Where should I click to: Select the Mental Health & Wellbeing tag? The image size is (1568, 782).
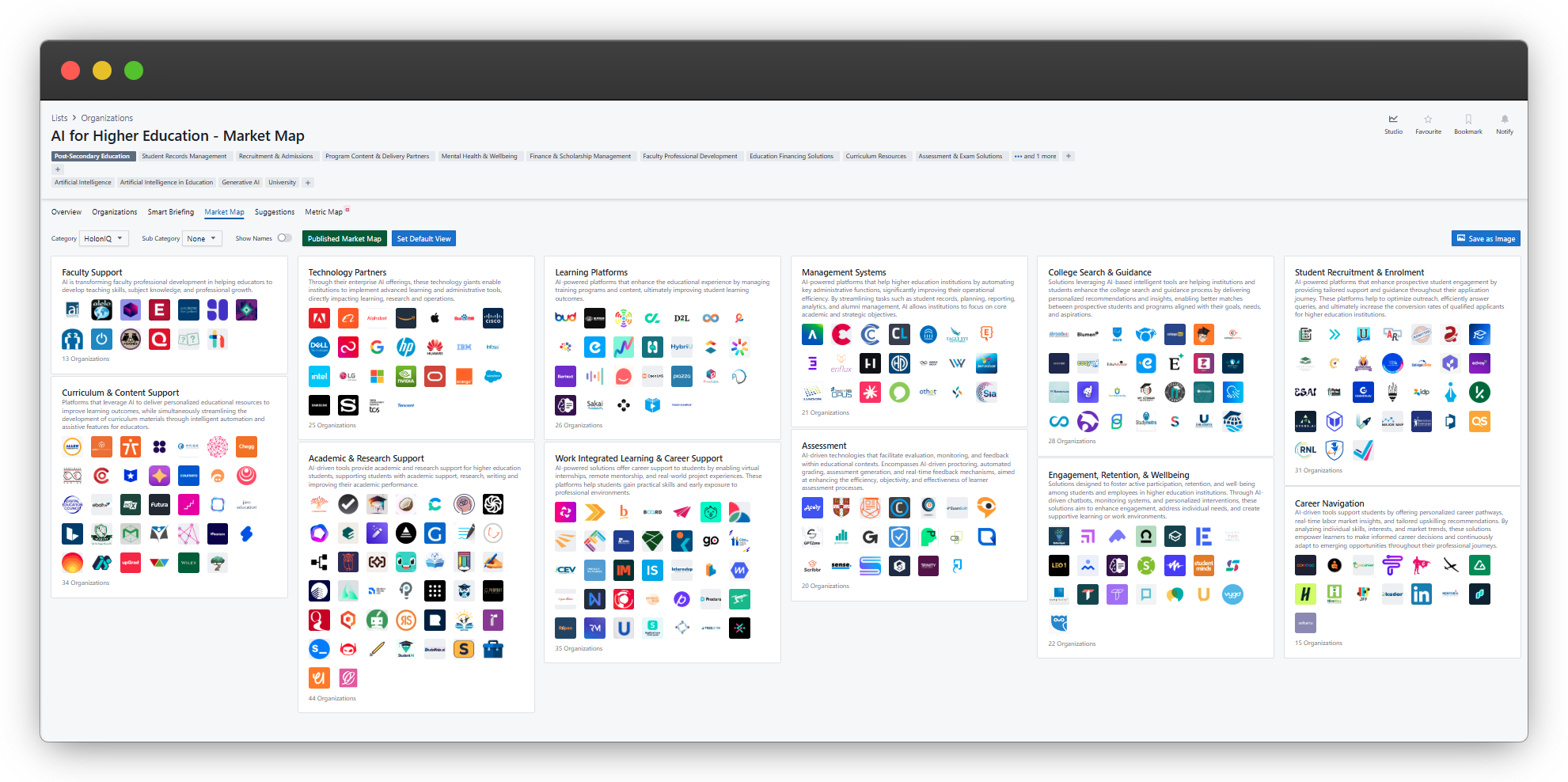[479, 156]
